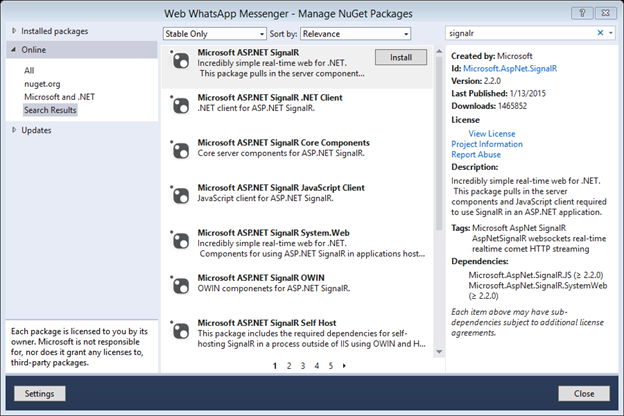Click the SignalR System.Web package icon
624x416 pixels.
[181, 241]
